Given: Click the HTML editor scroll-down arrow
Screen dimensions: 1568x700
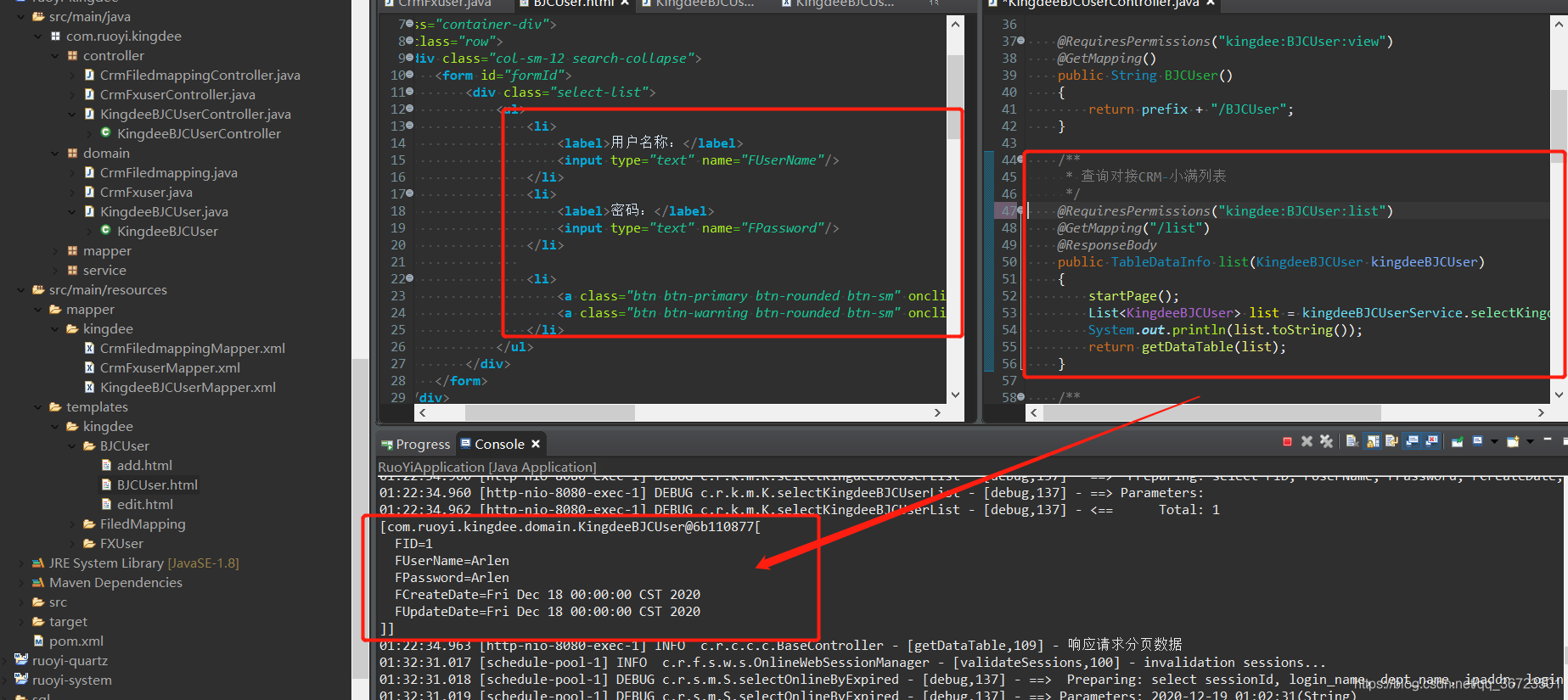Looking at the screenshot, I should coord(955,395).
